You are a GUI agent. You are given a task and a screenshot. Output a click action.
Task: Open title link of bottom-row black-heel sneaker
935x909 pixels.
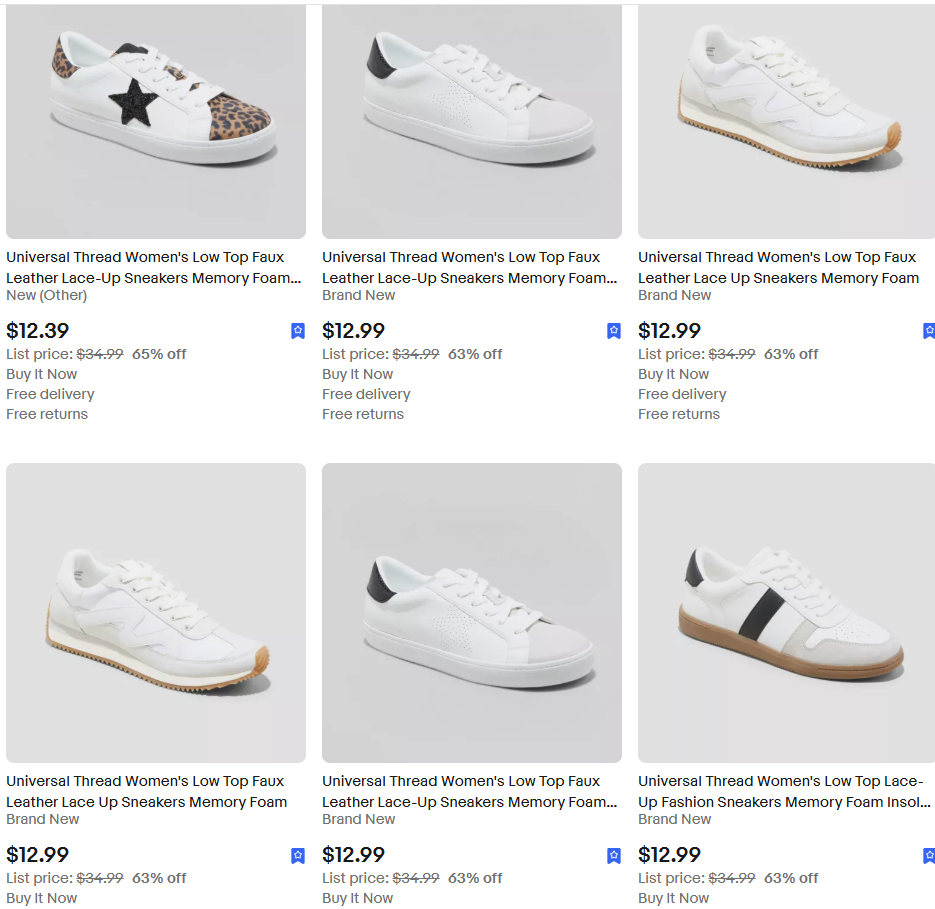469,792
